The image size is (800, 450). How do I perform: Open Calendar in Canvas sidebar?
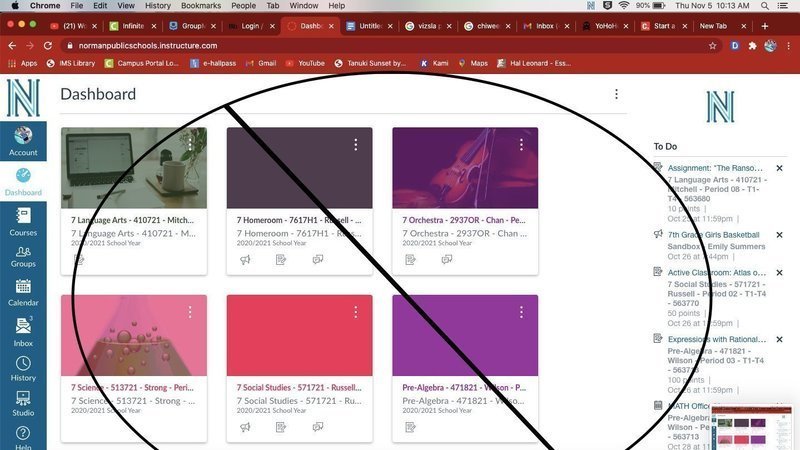23,292
